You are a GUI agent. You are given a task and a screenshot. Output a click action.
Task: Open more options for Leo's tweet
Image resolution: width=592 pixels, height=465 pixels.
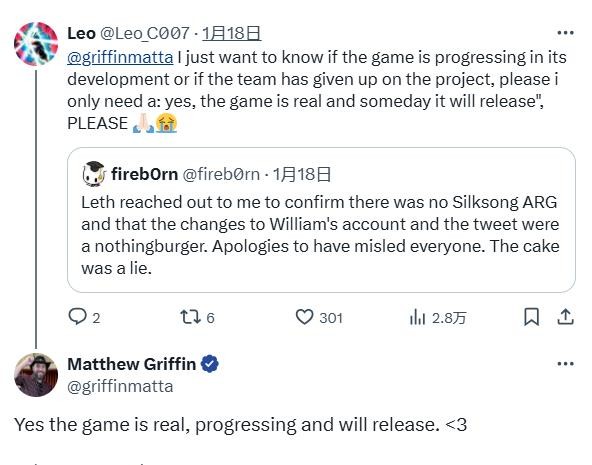pos(565,33)
